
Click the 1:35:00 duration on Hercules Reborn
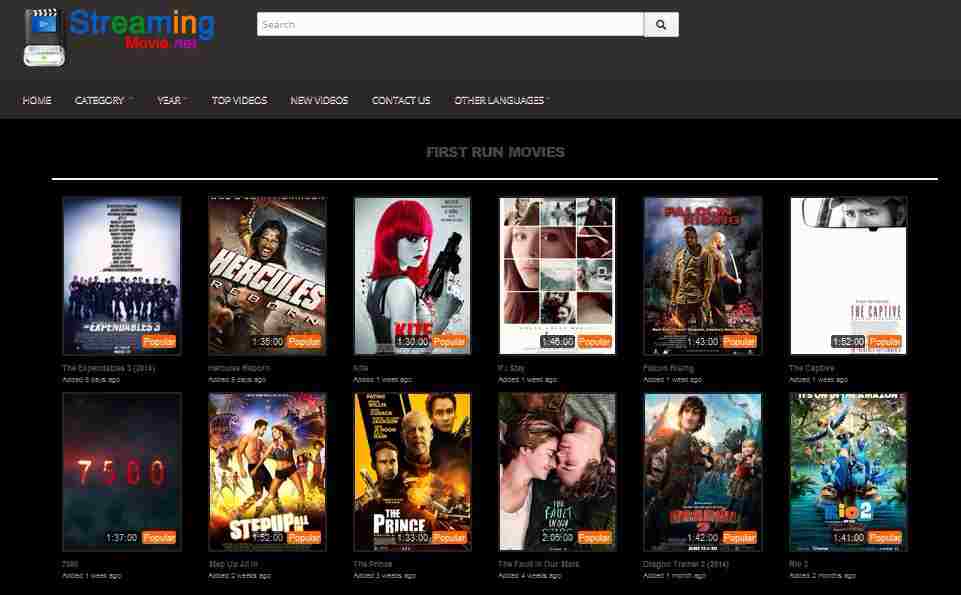[268, 342]
